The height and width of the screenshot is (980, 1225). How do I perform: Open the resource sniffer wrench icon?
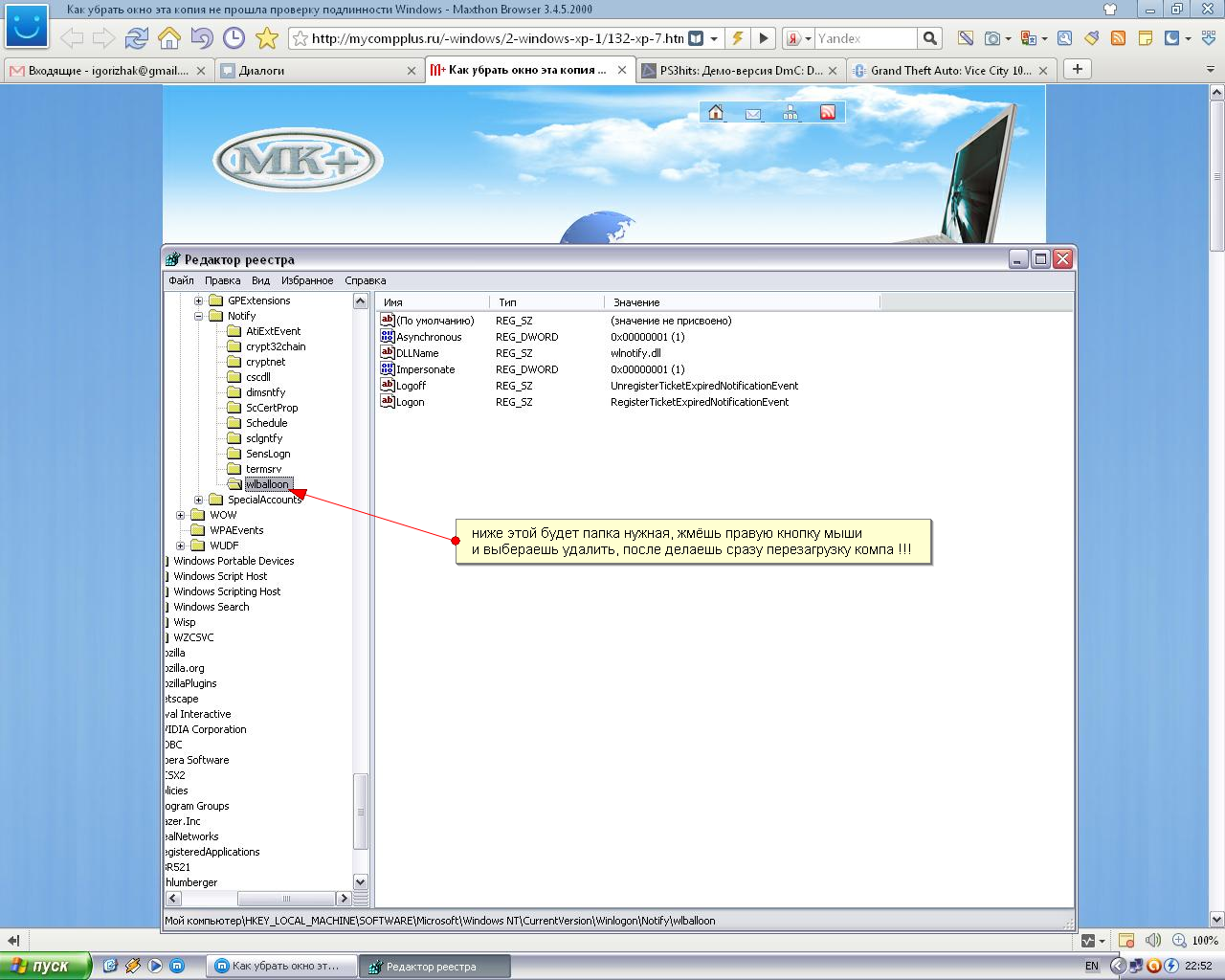pos(1065,38)
